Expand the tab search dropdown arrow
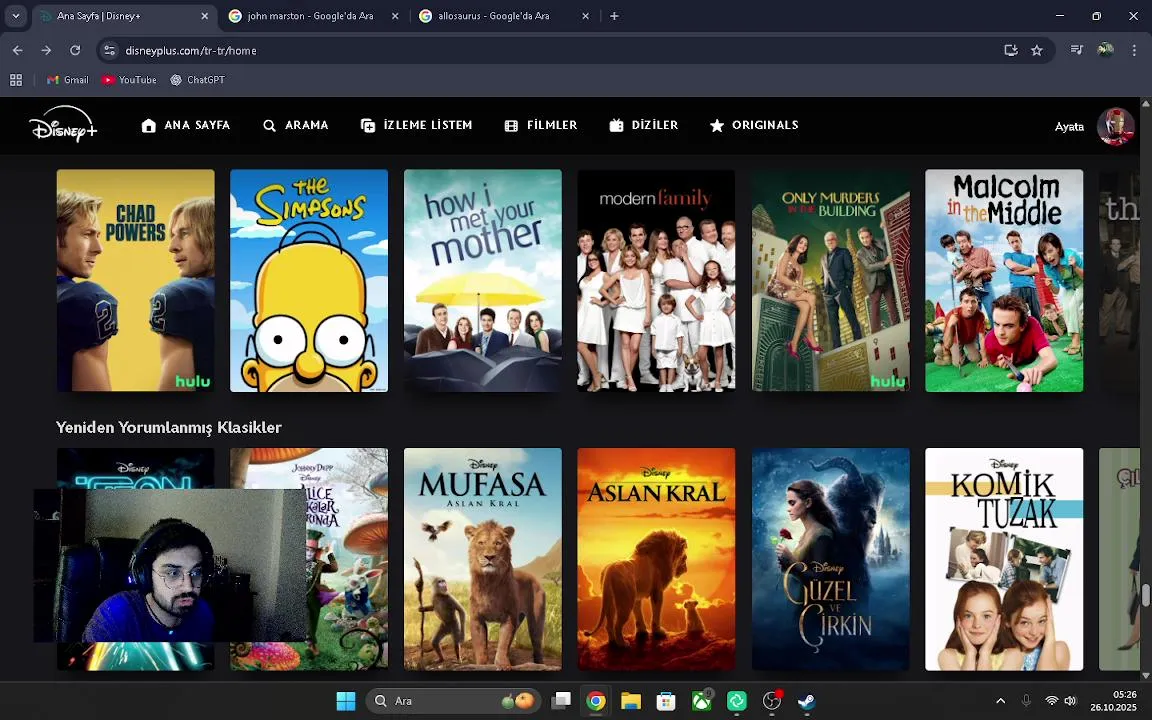This screenshot has height=720, width=1152. coord(15,16)
